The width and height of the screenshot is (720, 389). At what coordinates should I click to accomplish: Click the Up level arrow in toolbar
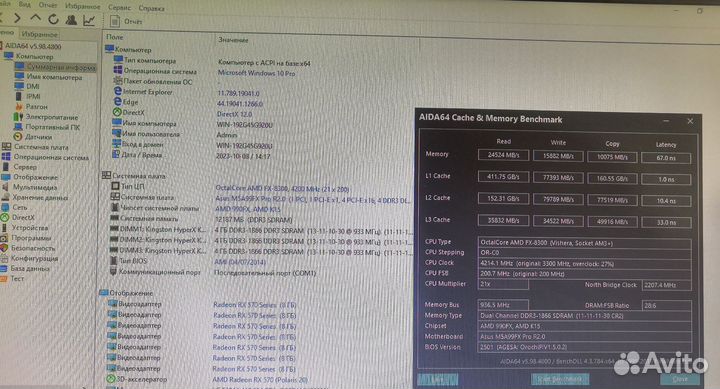(35, 18)
